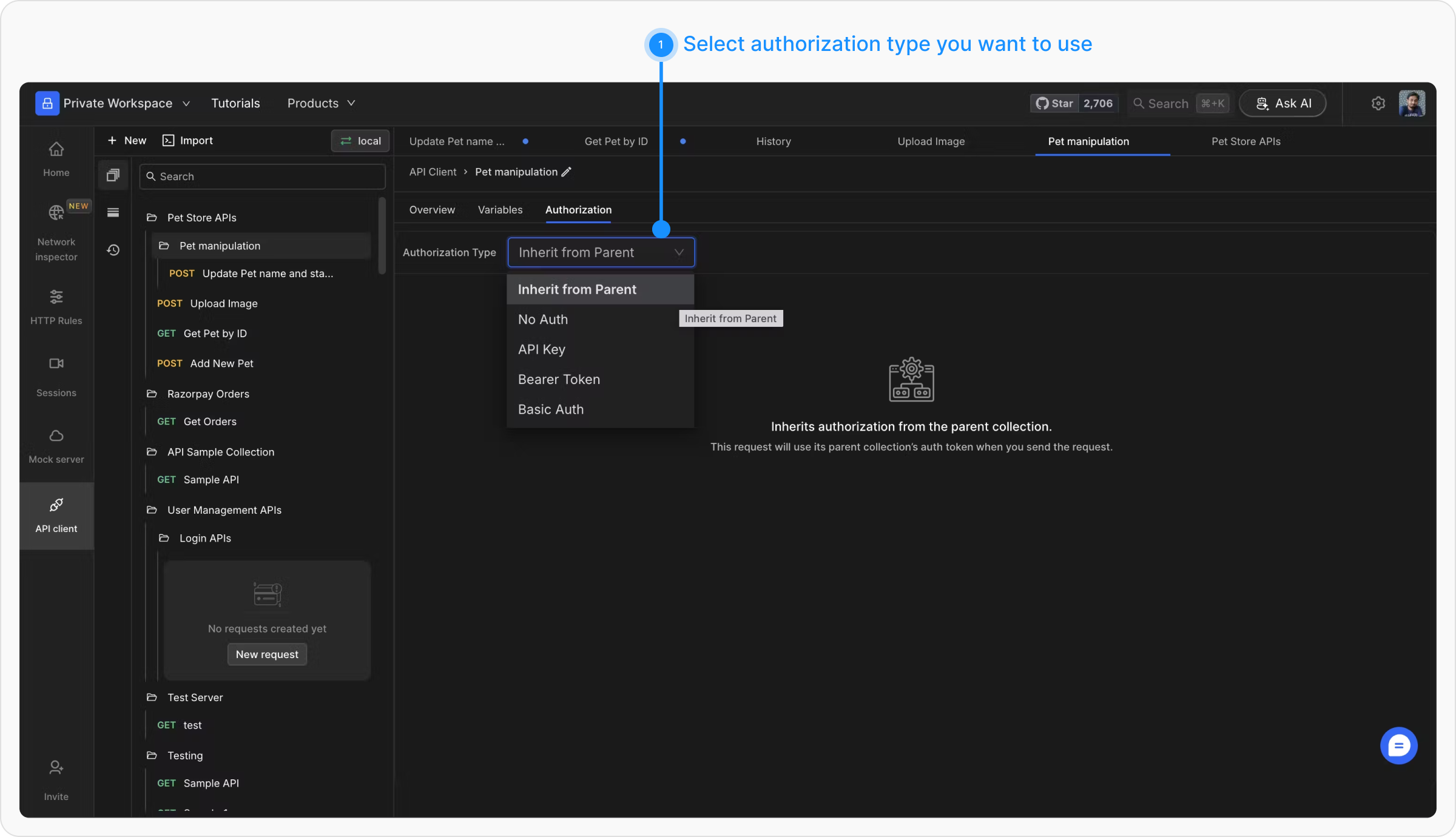Open HTTP Rules in the sidebar
1456x837 pixels.
click(56, 297)
